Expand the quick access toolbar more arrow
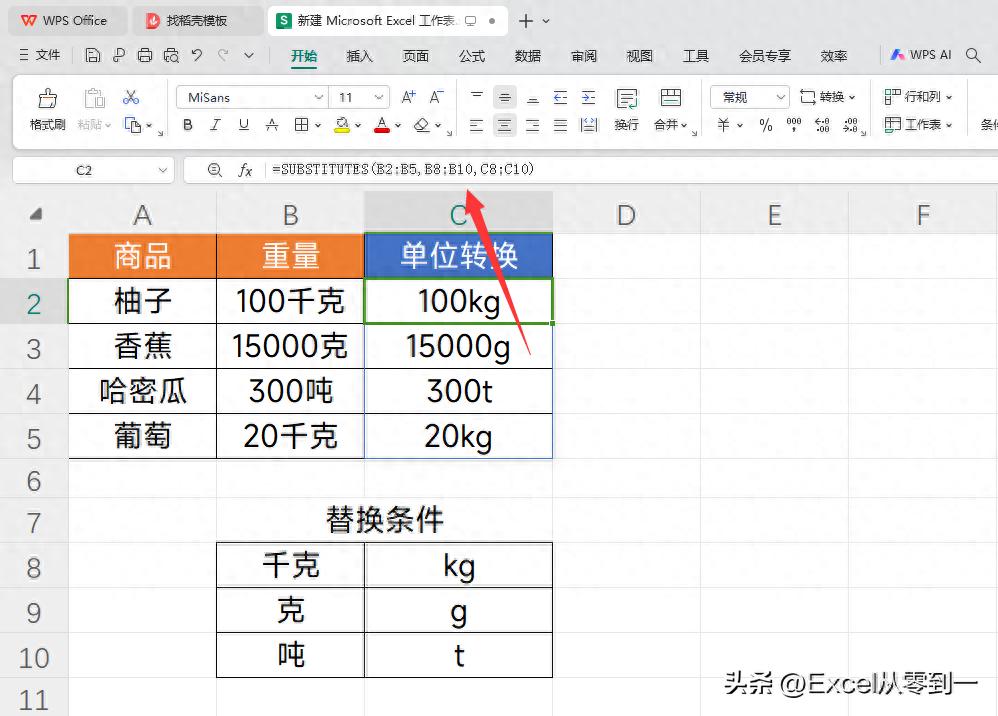 tap(249, 55)
